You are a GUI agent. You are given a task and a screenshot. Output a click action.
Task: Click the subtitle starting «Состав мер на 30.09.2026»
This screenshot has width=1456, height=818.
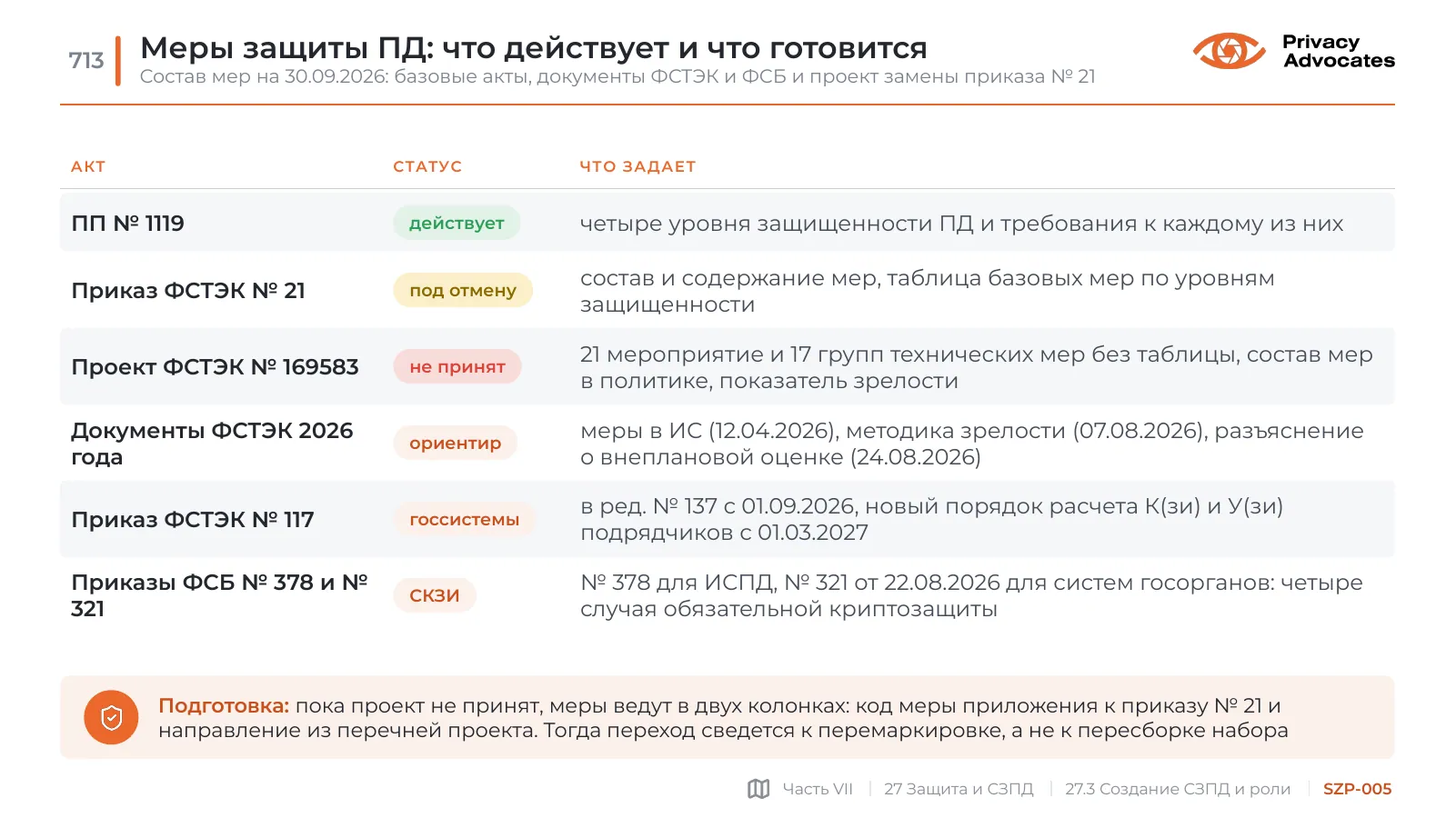coord(618,76)
